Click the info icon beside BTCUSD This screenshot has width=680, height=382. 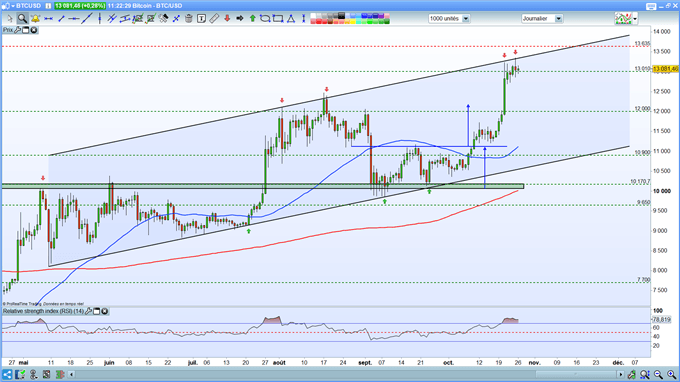48,6
